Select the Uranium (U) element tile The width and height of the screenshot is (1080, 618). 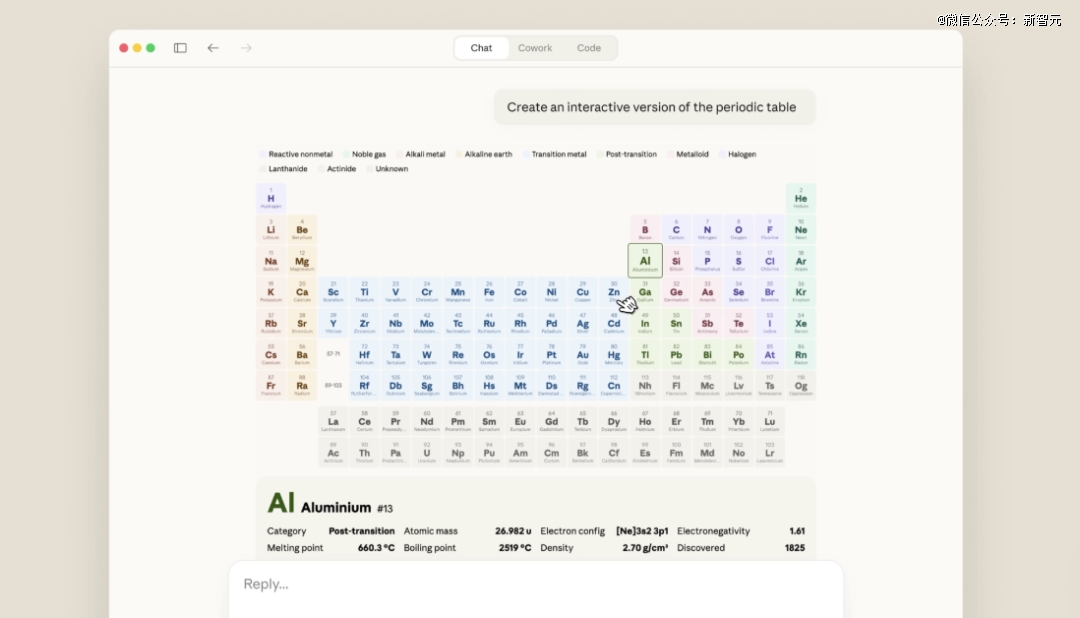(427, 454)
